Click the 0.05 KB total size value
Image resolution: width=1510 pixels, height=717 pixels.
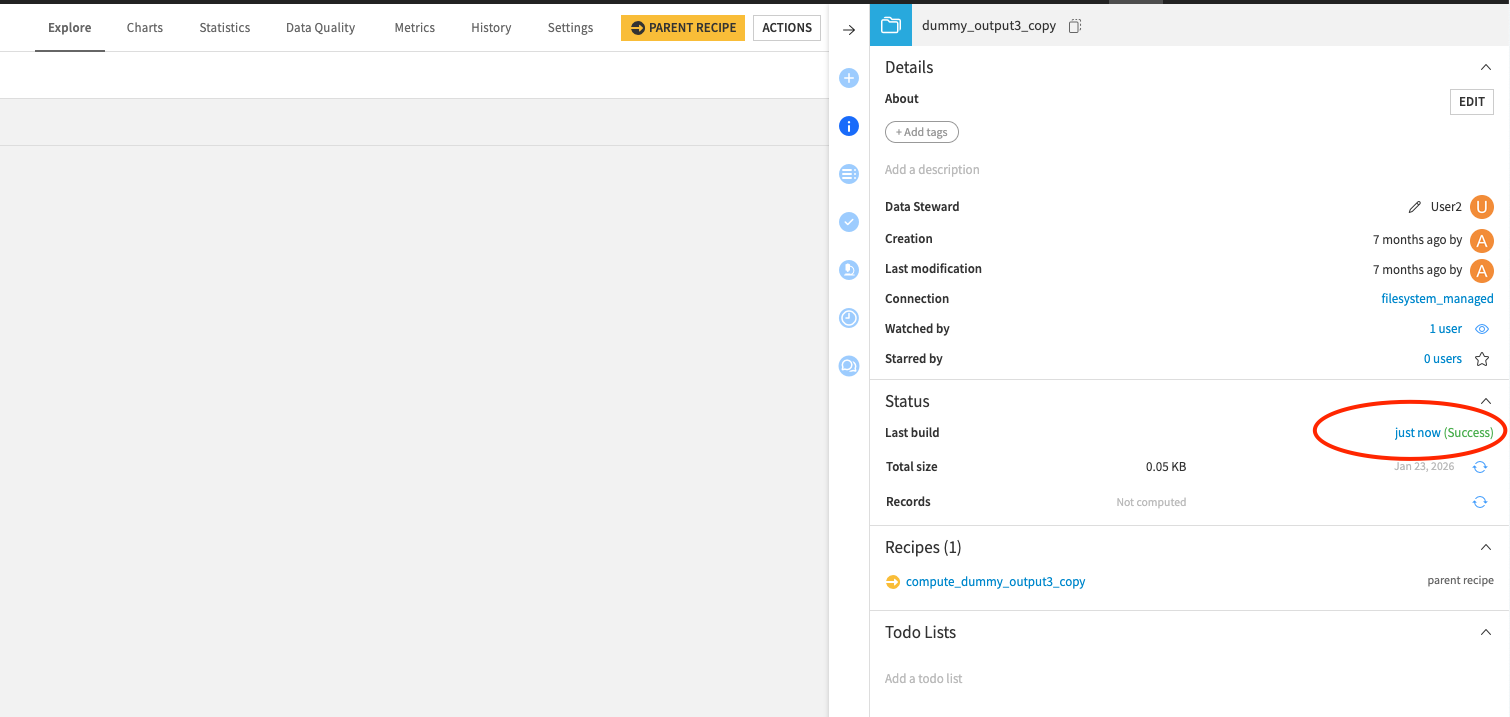click(1166, 467)
